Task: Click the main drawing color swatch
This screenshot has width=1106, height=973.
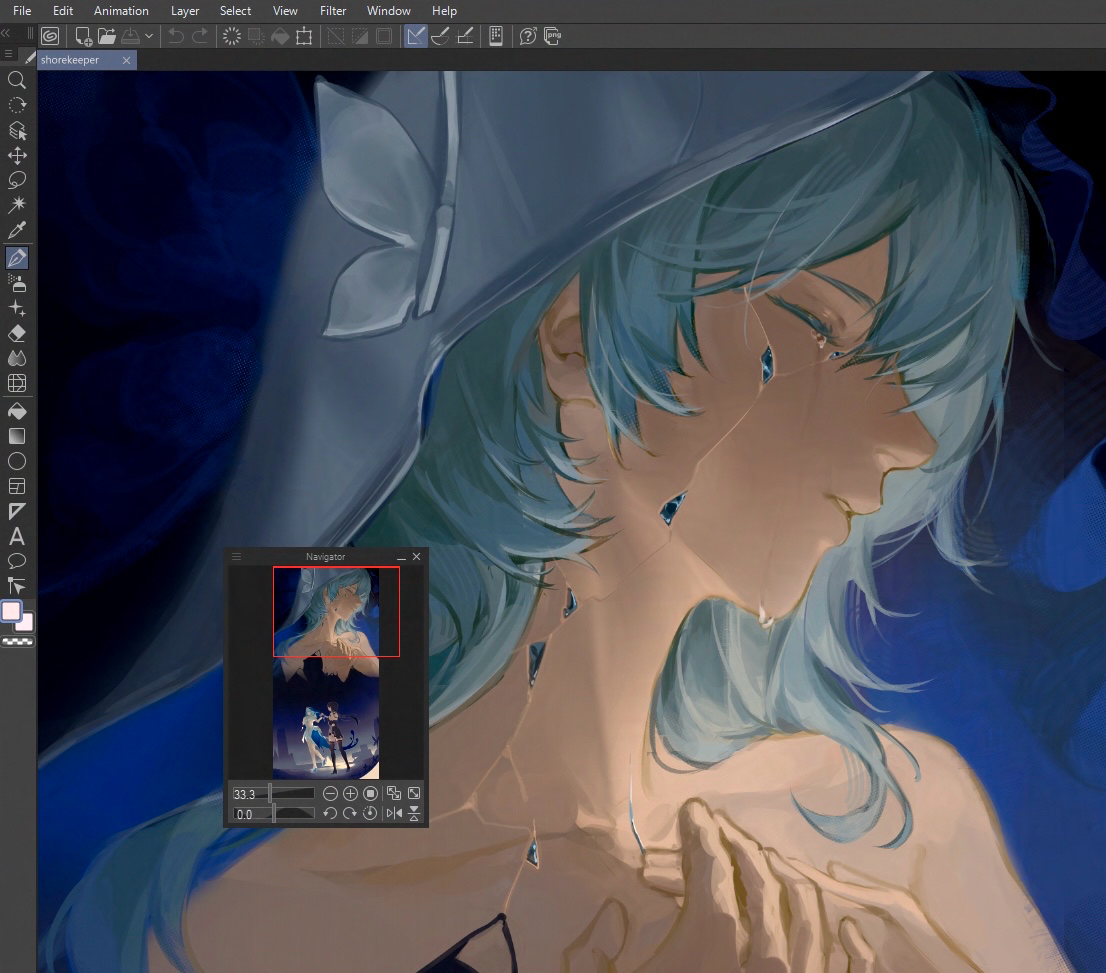Action: pos(12,610)
